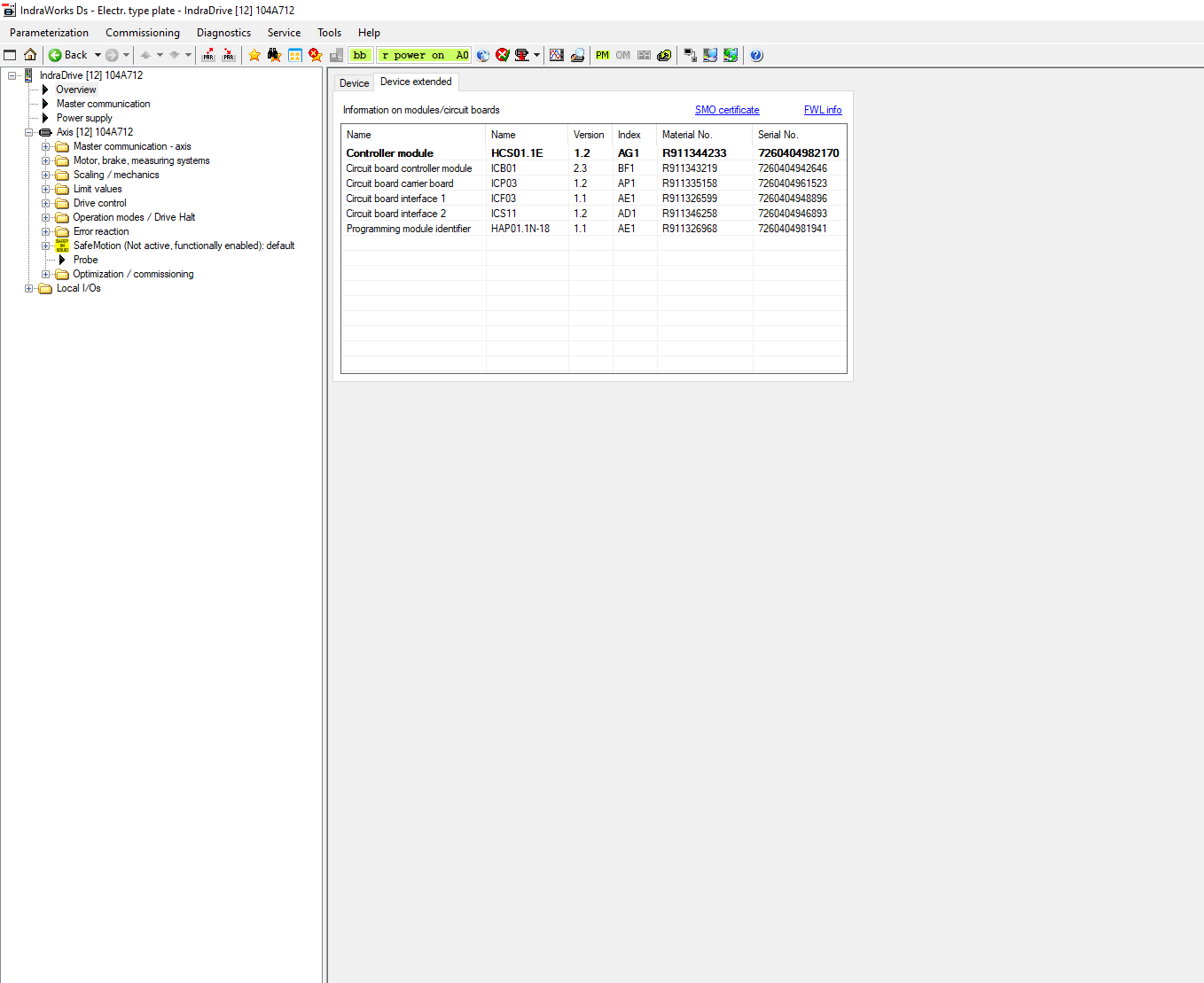Viewport: 1204px width, 983px height.
Task: Switch to the Device tab
Action: coord(354,83)
